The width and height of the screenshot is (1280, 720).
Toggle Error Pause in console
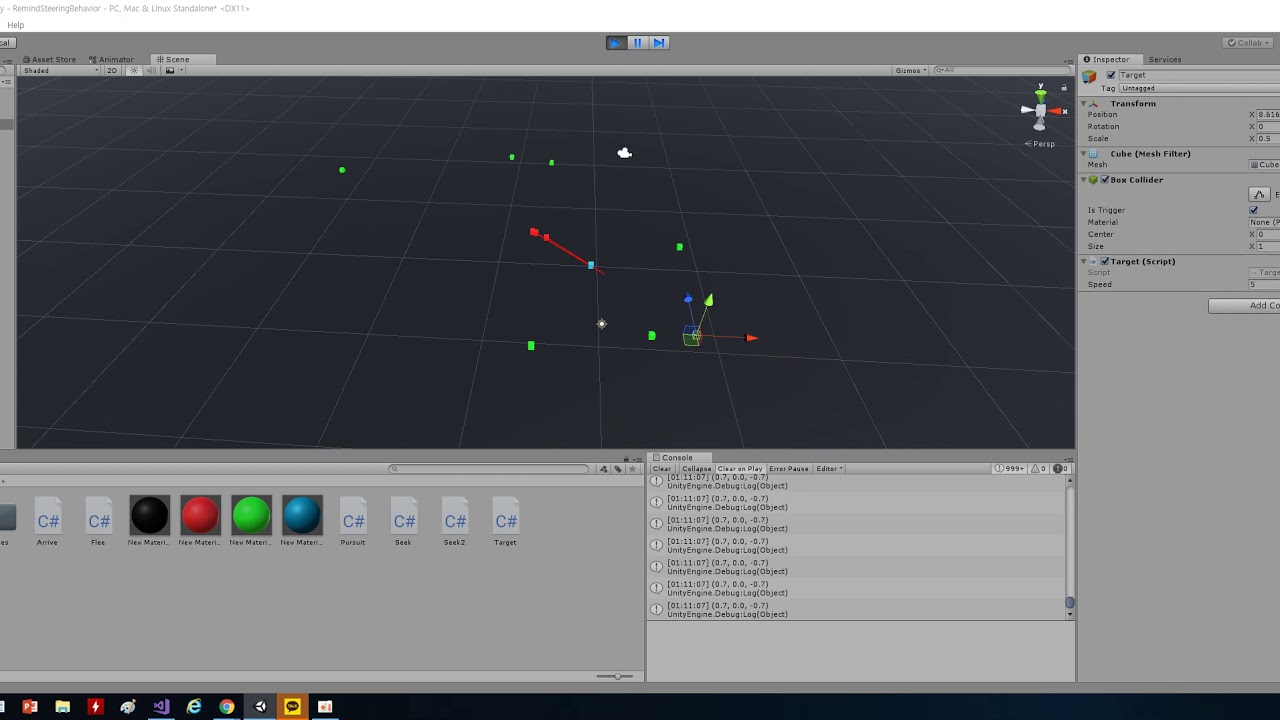pos(788,469)
